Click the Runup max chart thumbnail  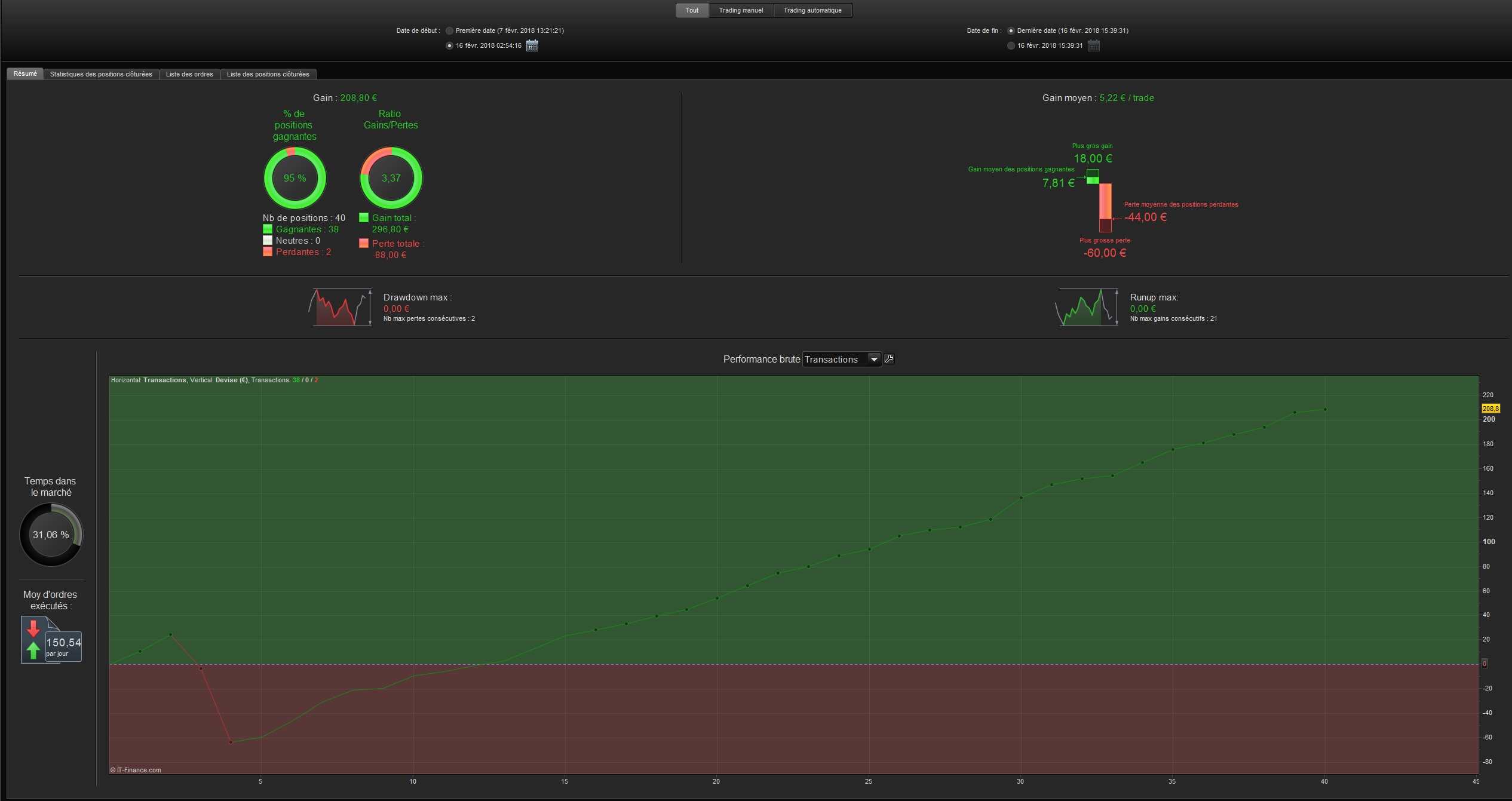tap(1087, 308)
